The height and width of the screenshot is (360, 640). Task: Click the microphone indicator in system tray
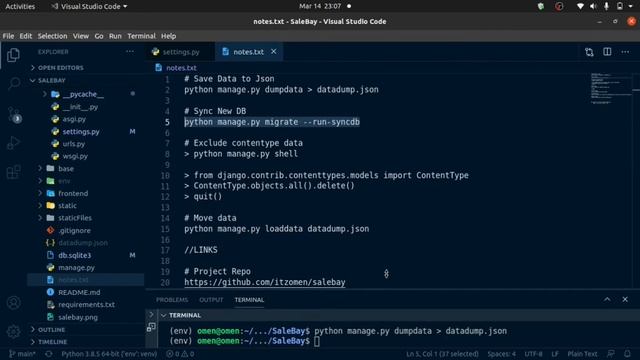pyautogui.click(x=607, y=7)
